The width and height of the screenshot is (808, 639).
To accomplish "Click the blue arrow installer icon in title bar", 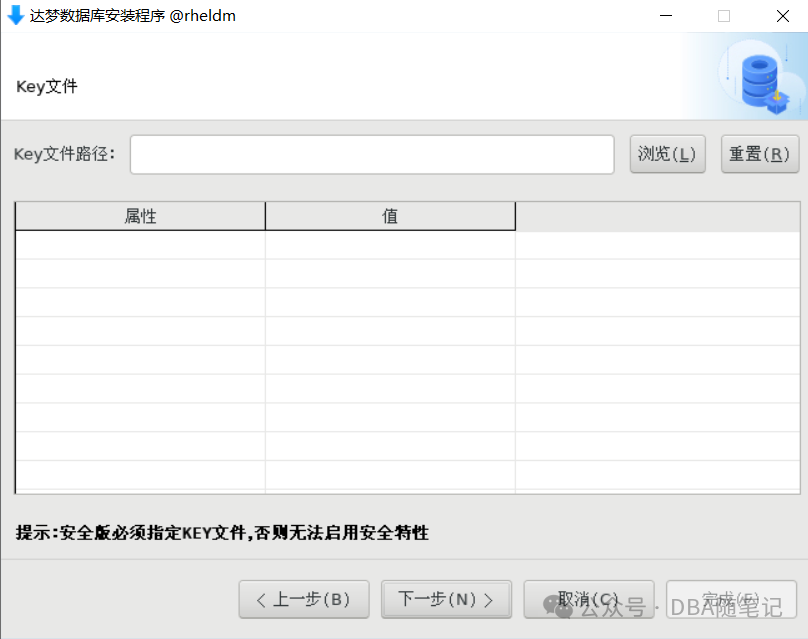I will click(16, 15).
